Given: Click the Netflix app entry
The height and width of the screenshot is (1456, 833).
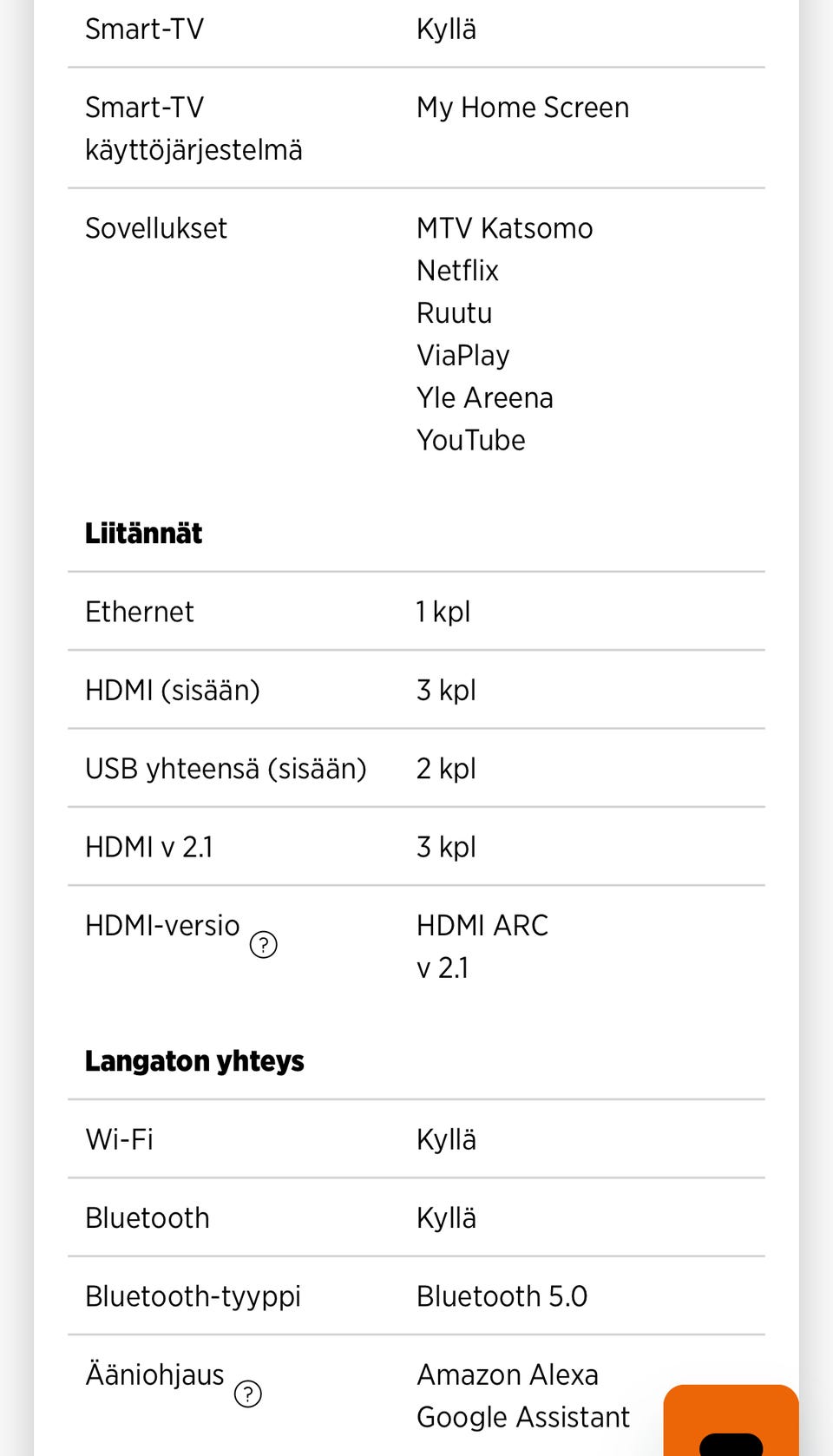Looking at the screenshot, I should coord(457,271).
